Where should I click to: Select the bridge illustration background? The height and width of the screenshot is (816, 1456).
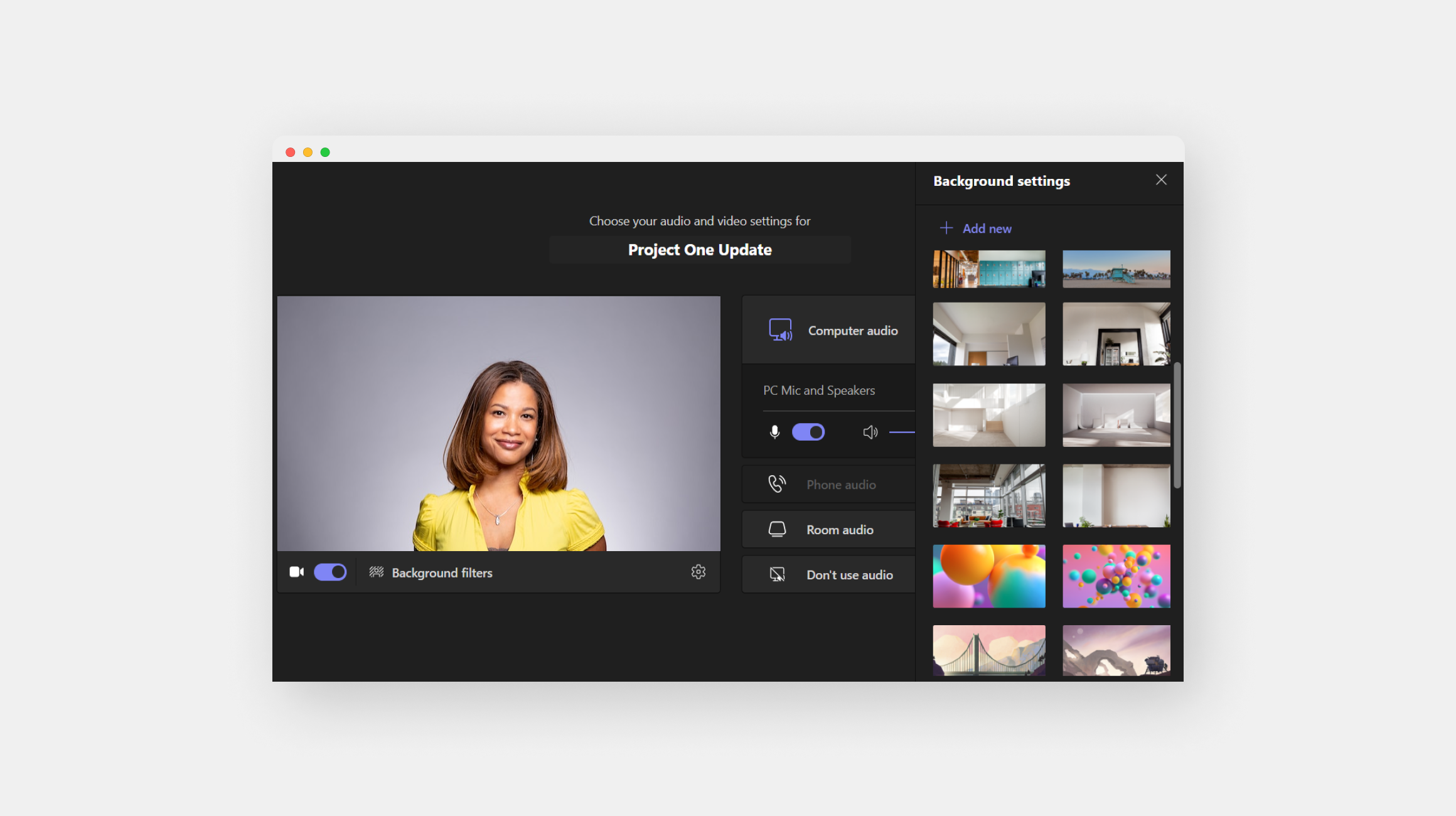(x=989, y=650)
